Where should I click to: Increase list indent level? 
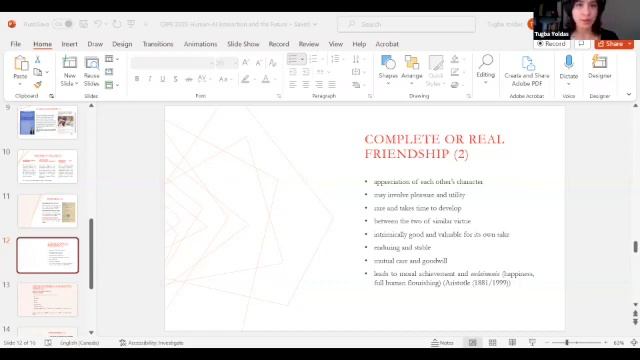click(306, 72)
